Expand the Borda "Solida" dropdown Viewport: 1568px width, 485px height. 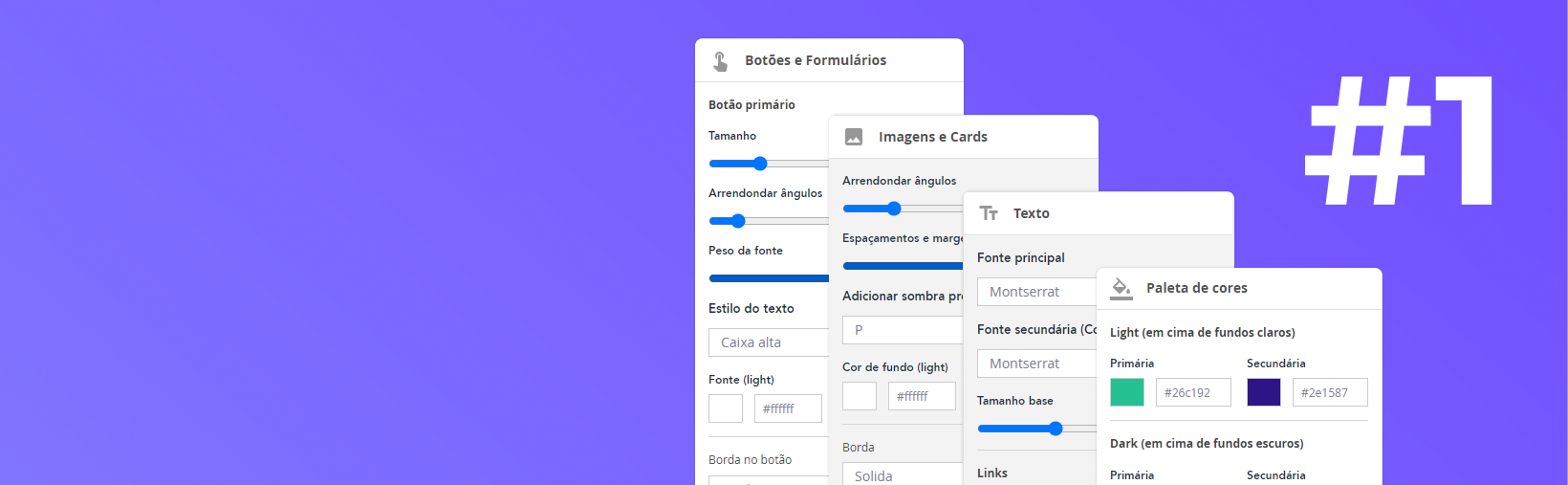[x=903, y=475]
